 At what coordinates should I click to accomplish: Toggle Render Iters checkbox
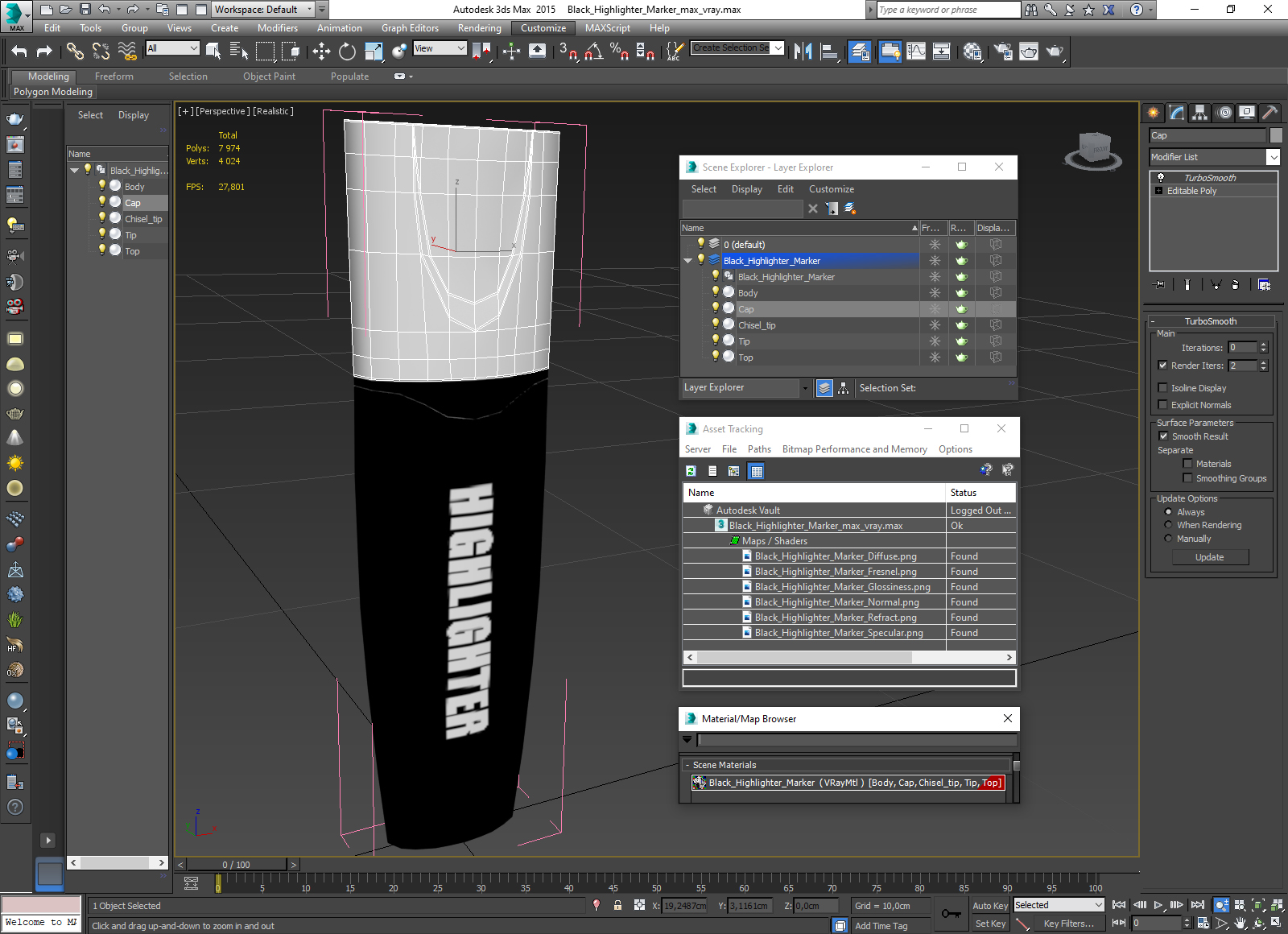pyautogui.click(x=1162, y=366)
